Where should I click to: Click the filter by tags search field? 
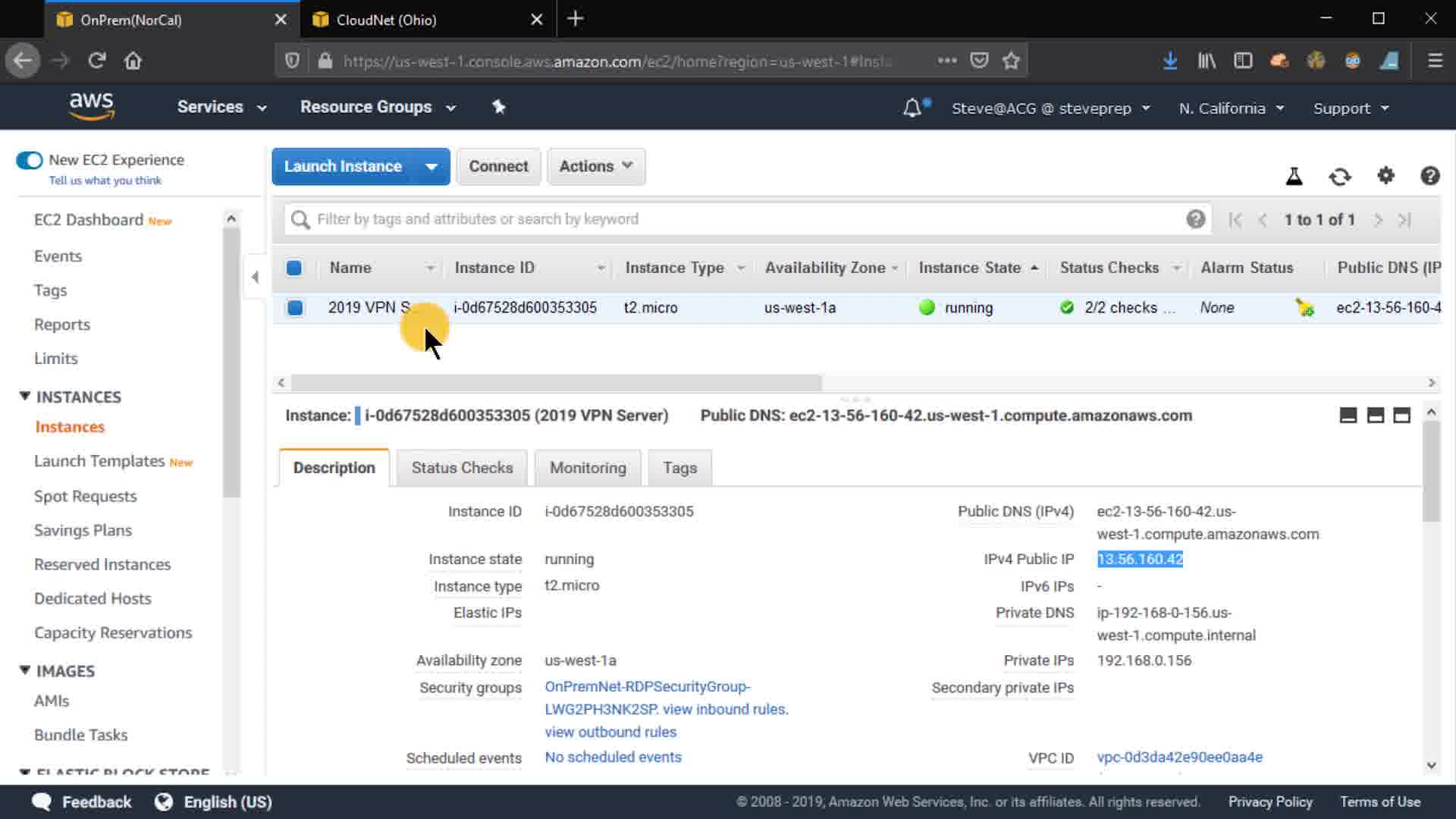point(743,219)
